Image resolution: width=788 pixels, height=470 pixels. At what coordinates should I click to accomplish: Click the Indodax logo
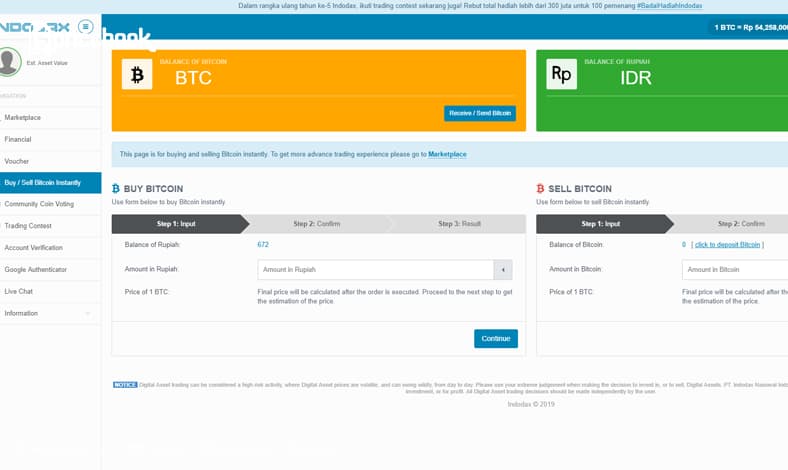tap(35, 27)
